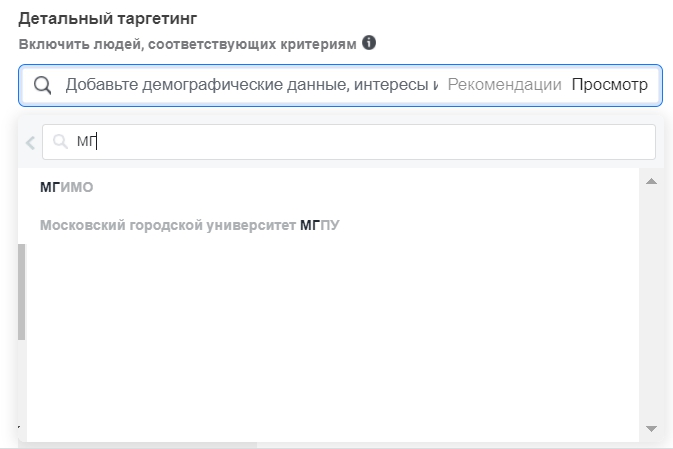Click the info icon beside Включить людей

[369, 43]
